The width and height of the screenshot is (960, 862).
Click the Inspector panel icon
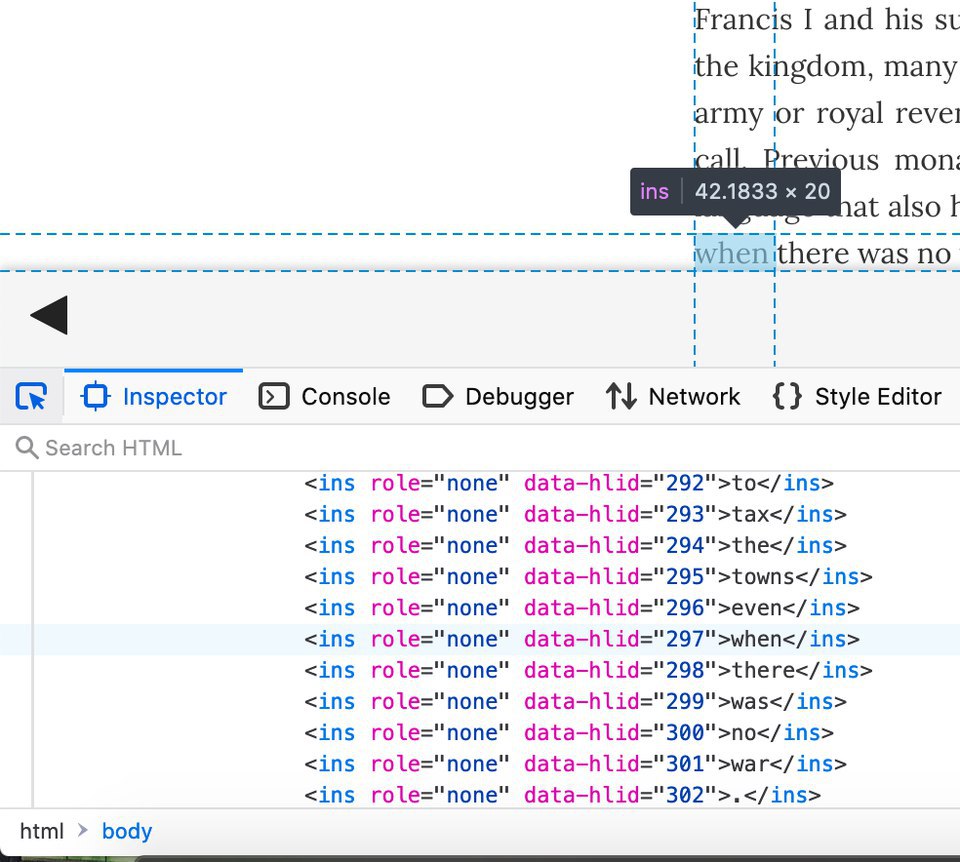tap(96, 396)
